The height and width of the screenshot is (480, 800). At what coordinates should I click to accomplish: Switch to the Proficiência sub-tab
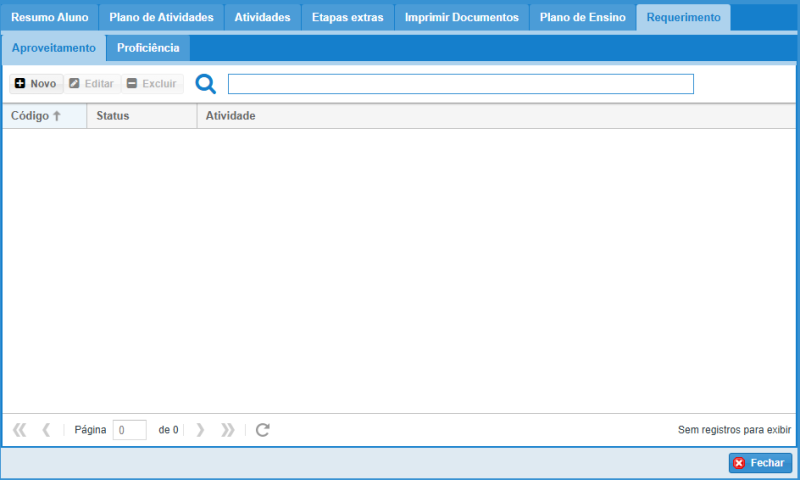tap(148, 48)
